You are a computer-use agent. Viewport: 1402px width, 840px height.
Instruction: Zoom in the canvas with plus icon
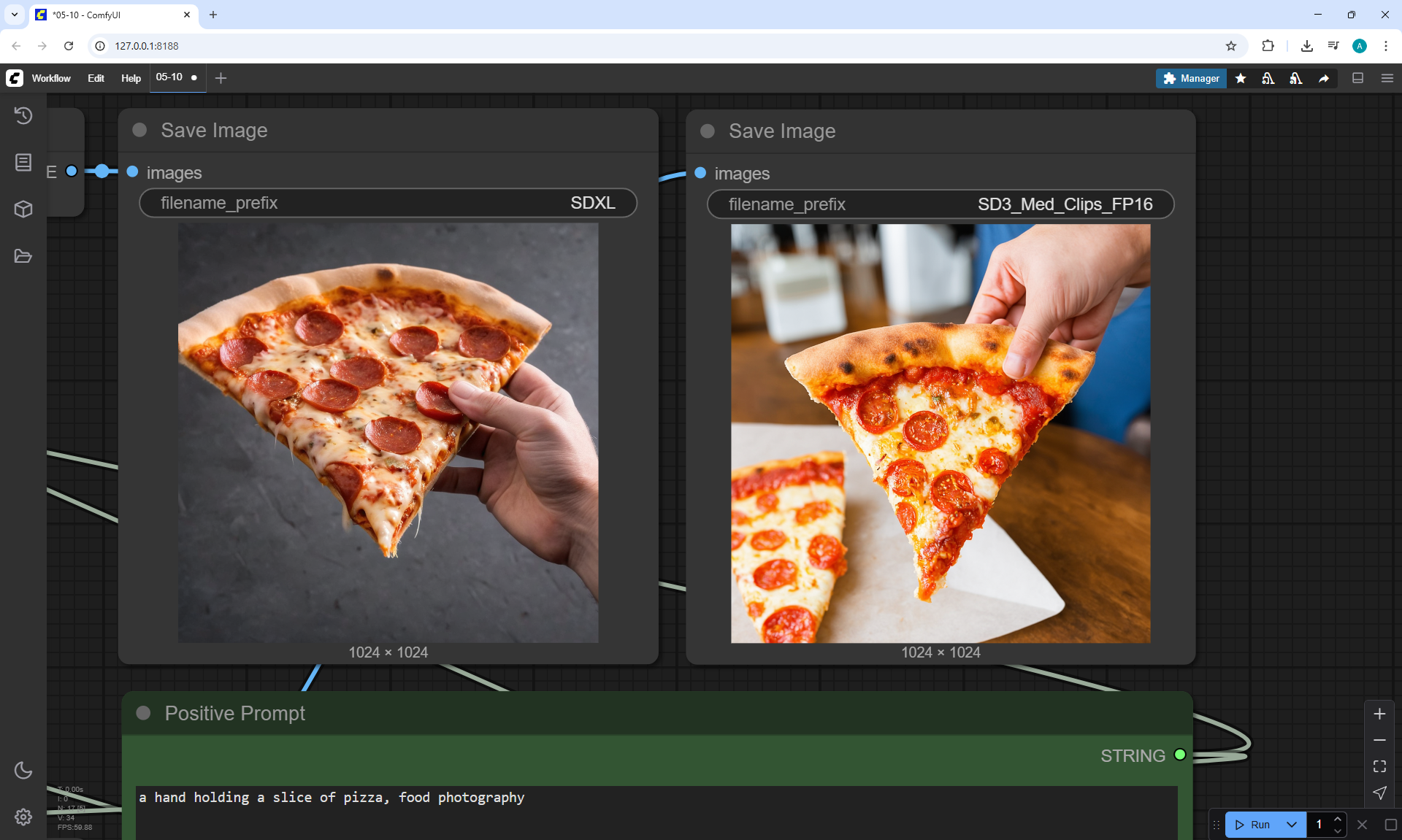pos(1379,714)
